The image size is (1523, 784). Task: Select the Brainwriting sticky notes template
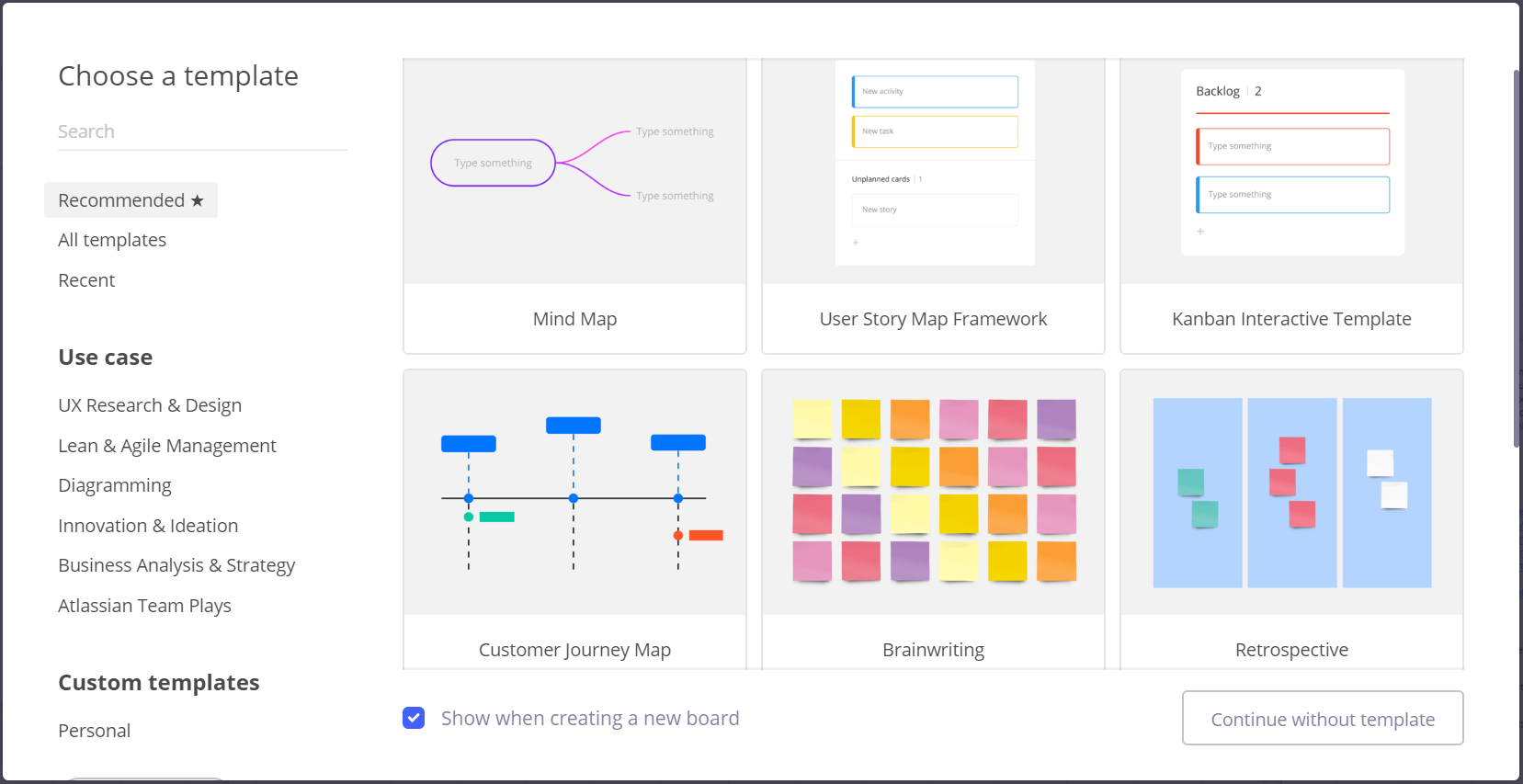[933, 494]
